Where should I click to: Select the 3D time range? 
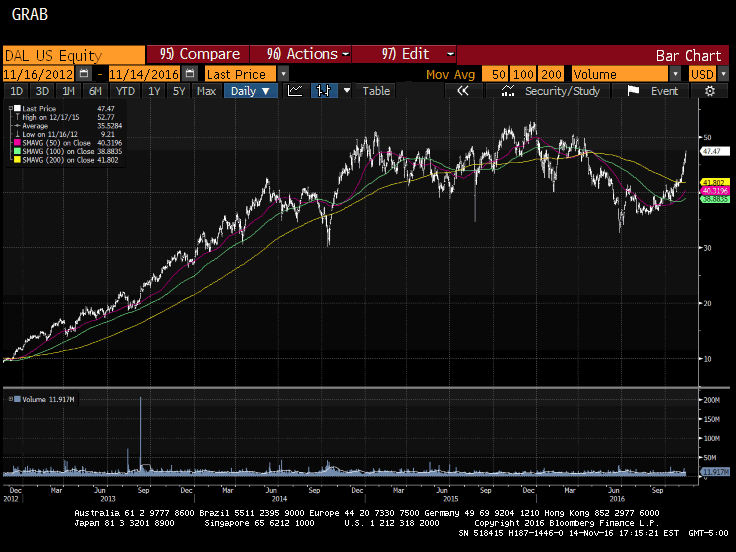click(42, 91)
